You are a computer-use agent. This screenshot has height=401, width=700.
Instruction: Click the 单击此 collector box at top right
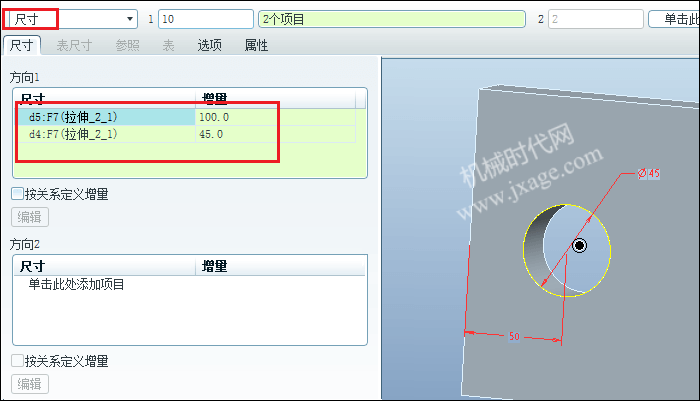tap(674, 19)
